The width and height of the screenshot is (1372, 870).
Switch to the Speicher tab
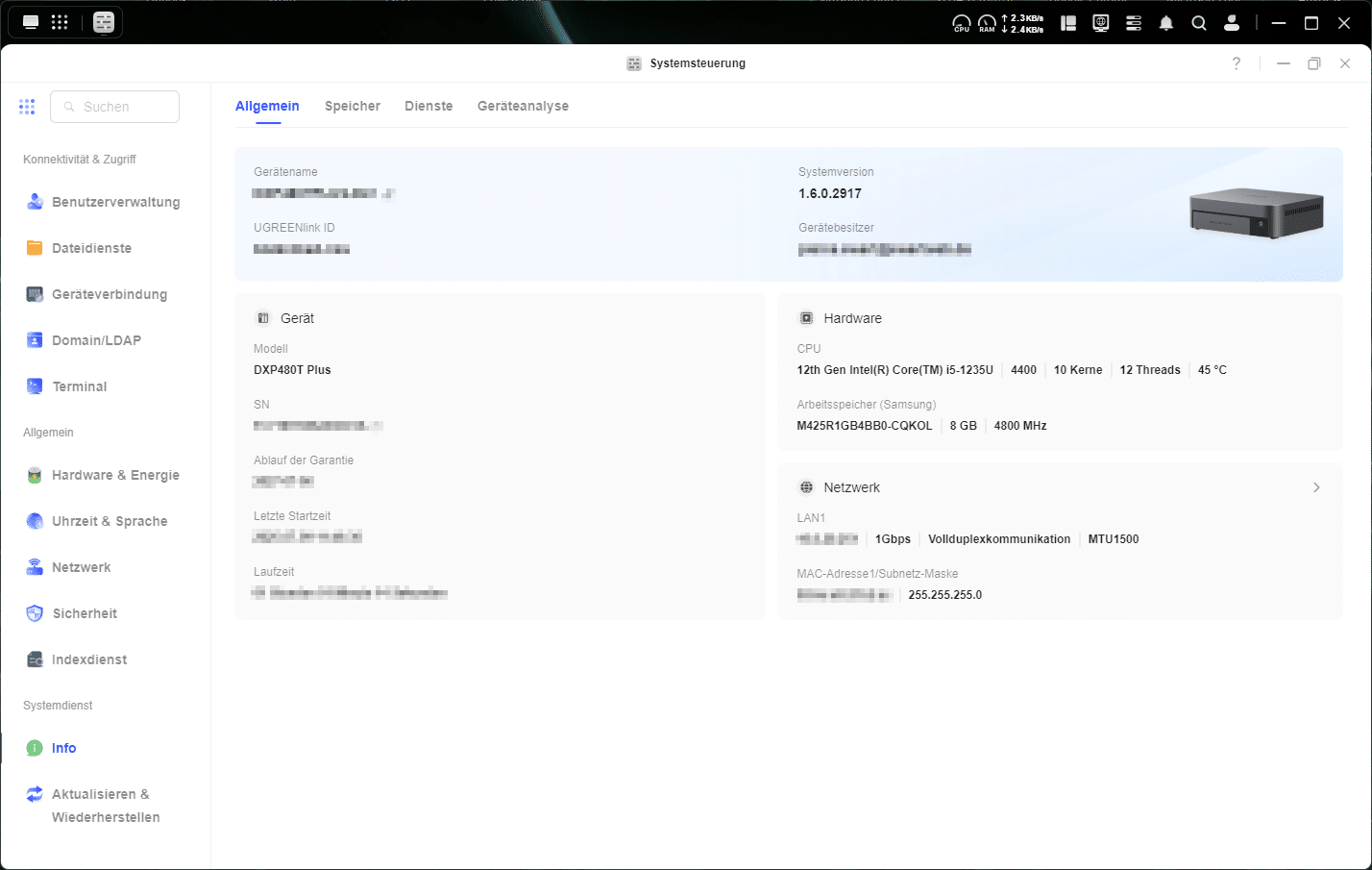click(x=352, y=106)
